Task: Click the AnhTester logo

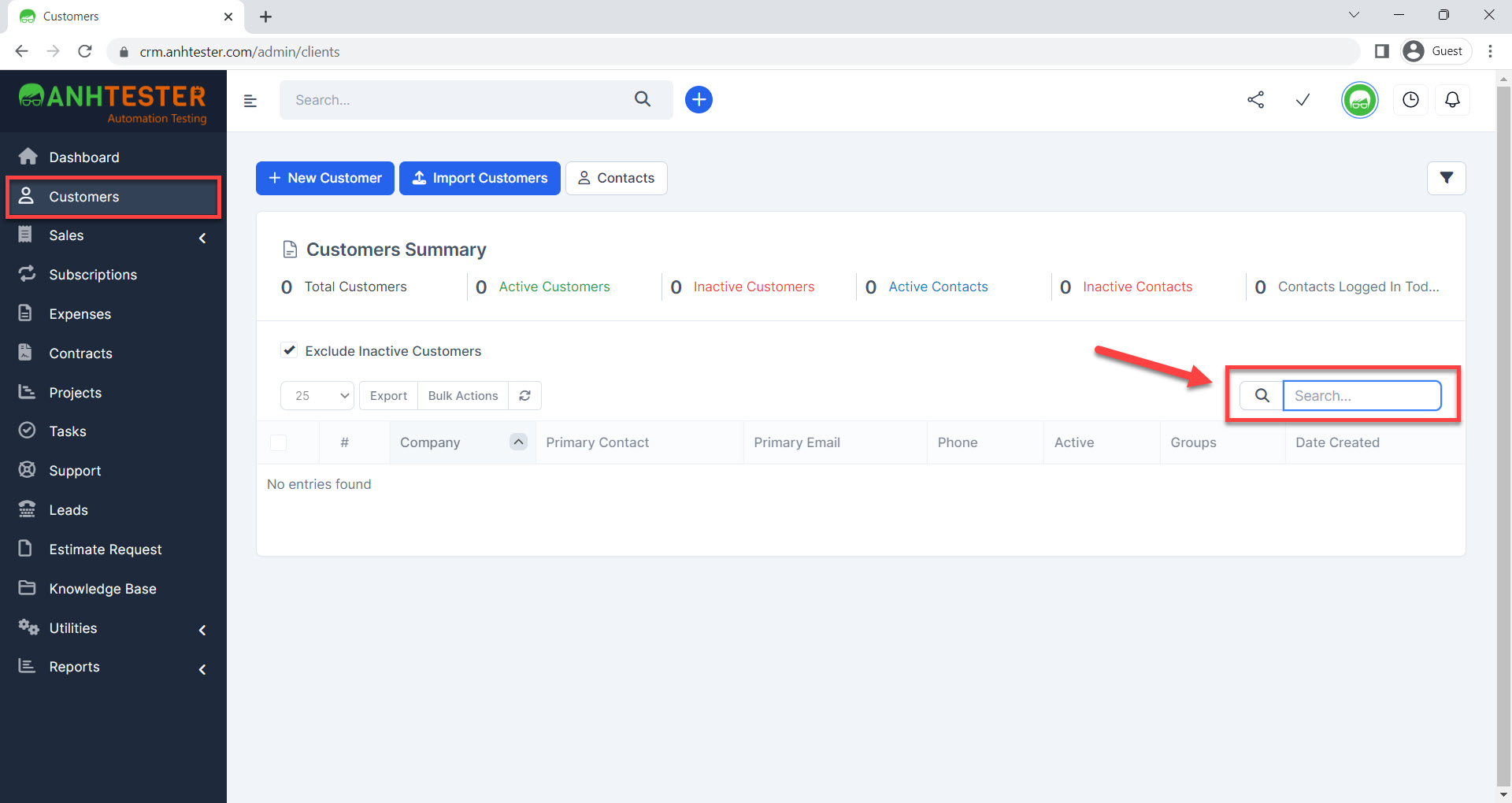Action: pos(113,102)
